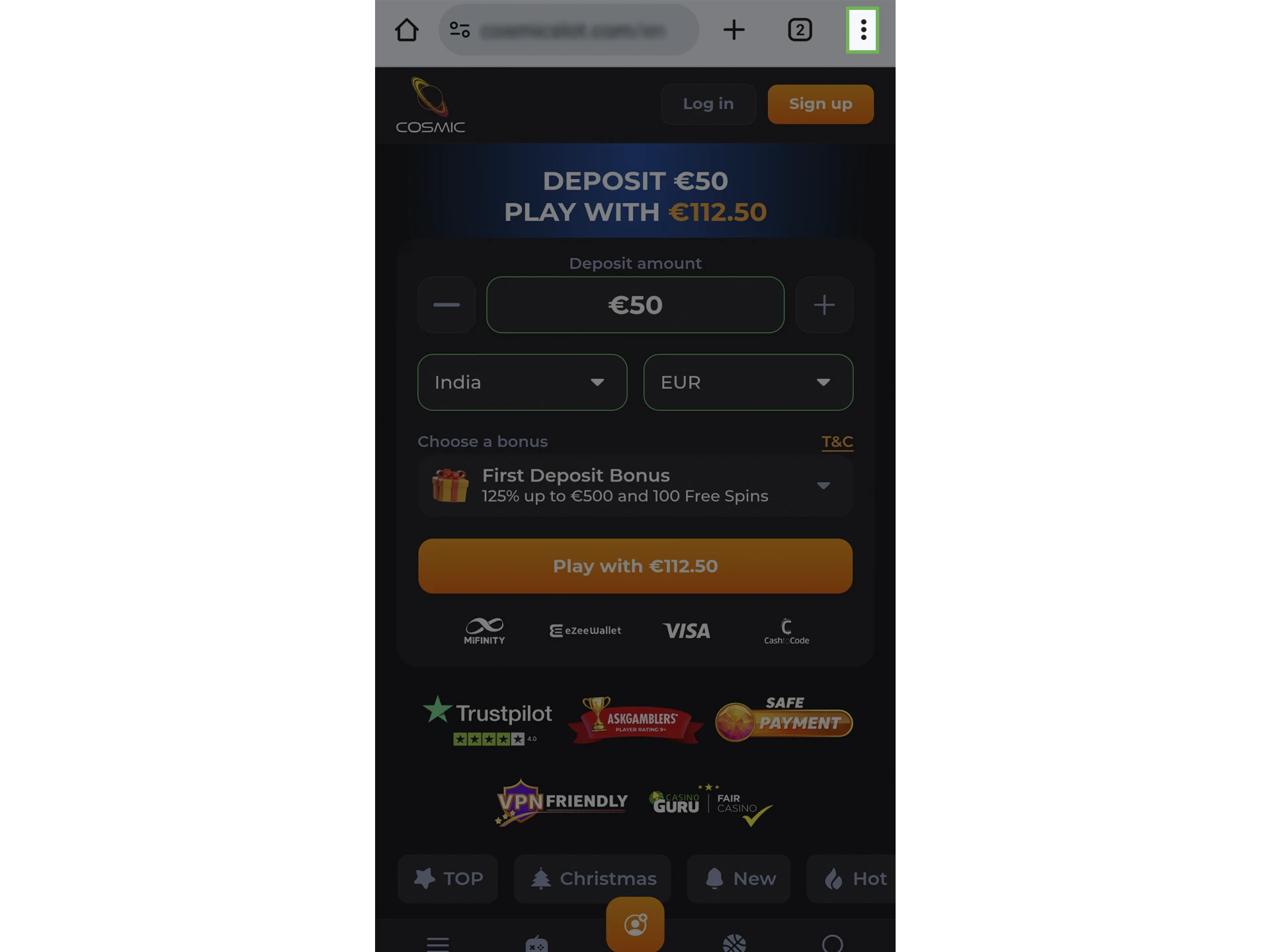Click the T&C link
This screenshot has width=1270, height=952.
(x=837, y=441)
